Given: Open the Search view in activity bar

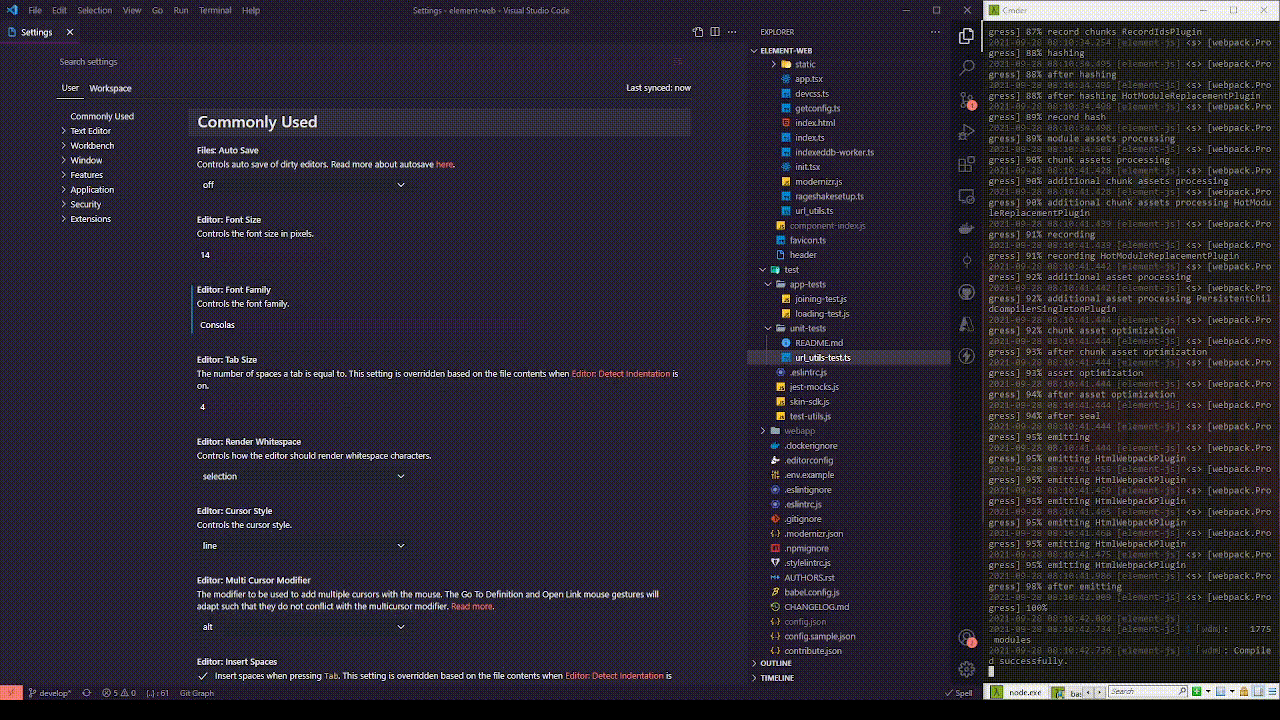Looking at the screenshot, I should point(966,68).
